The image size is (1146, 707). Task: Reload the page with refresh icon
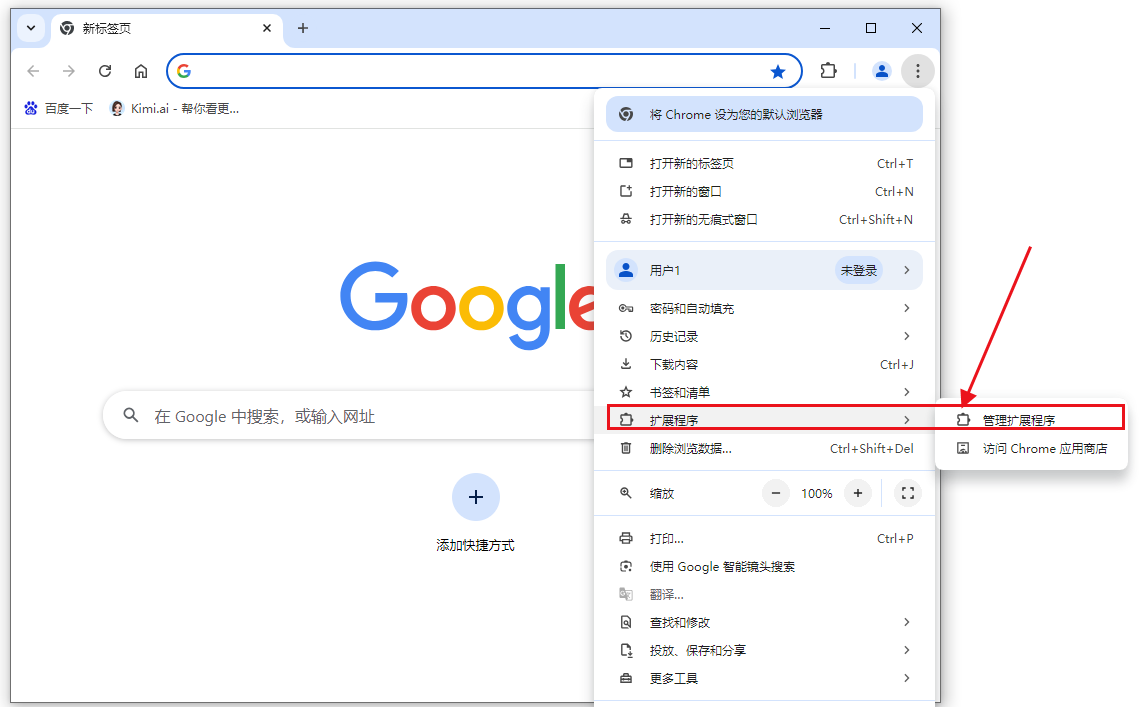[x=105, y=71]
